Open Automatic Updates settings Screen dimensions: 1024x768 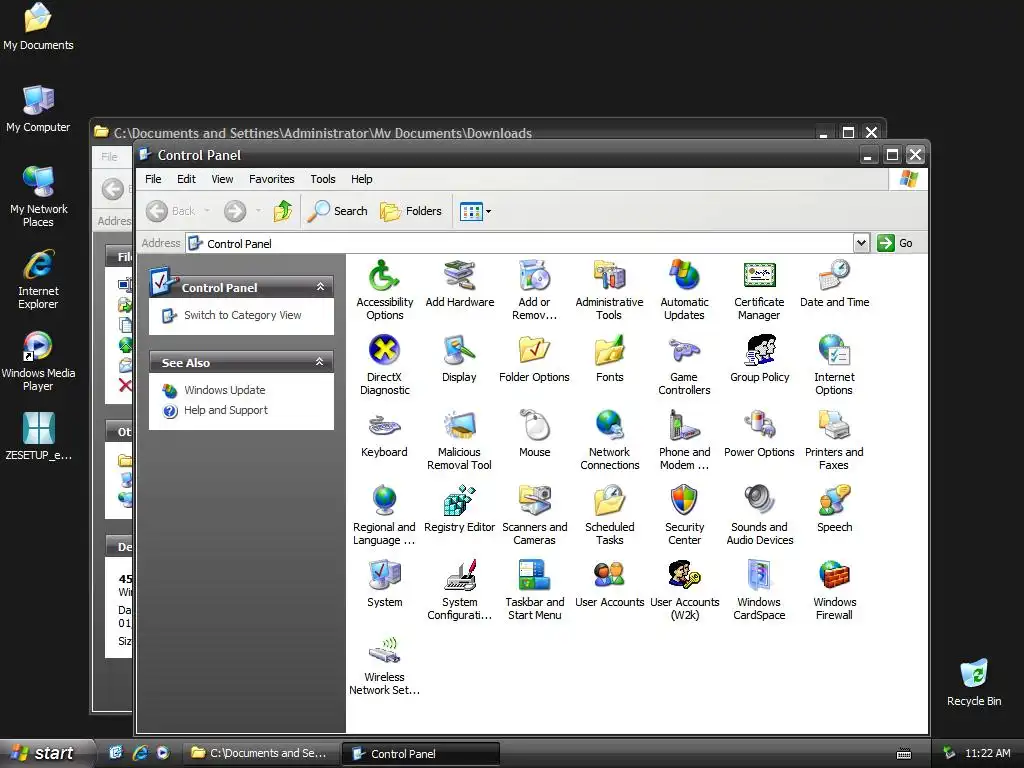684,290
